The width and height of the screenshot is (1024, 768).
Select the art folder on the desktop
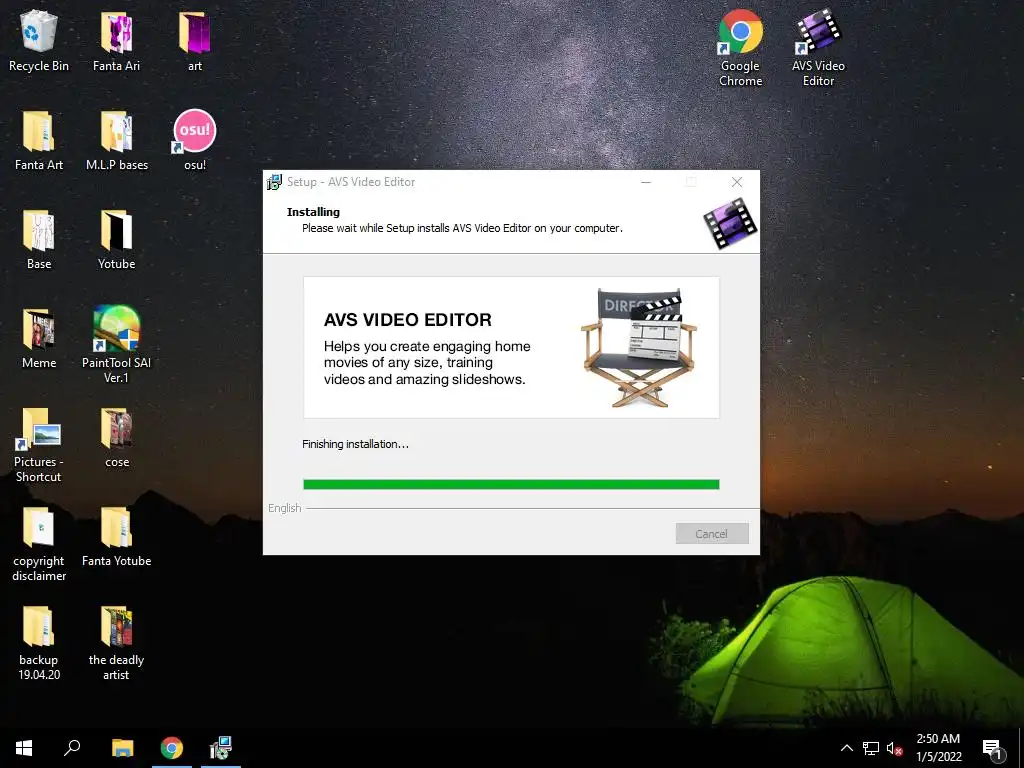[x=195, y=41]
